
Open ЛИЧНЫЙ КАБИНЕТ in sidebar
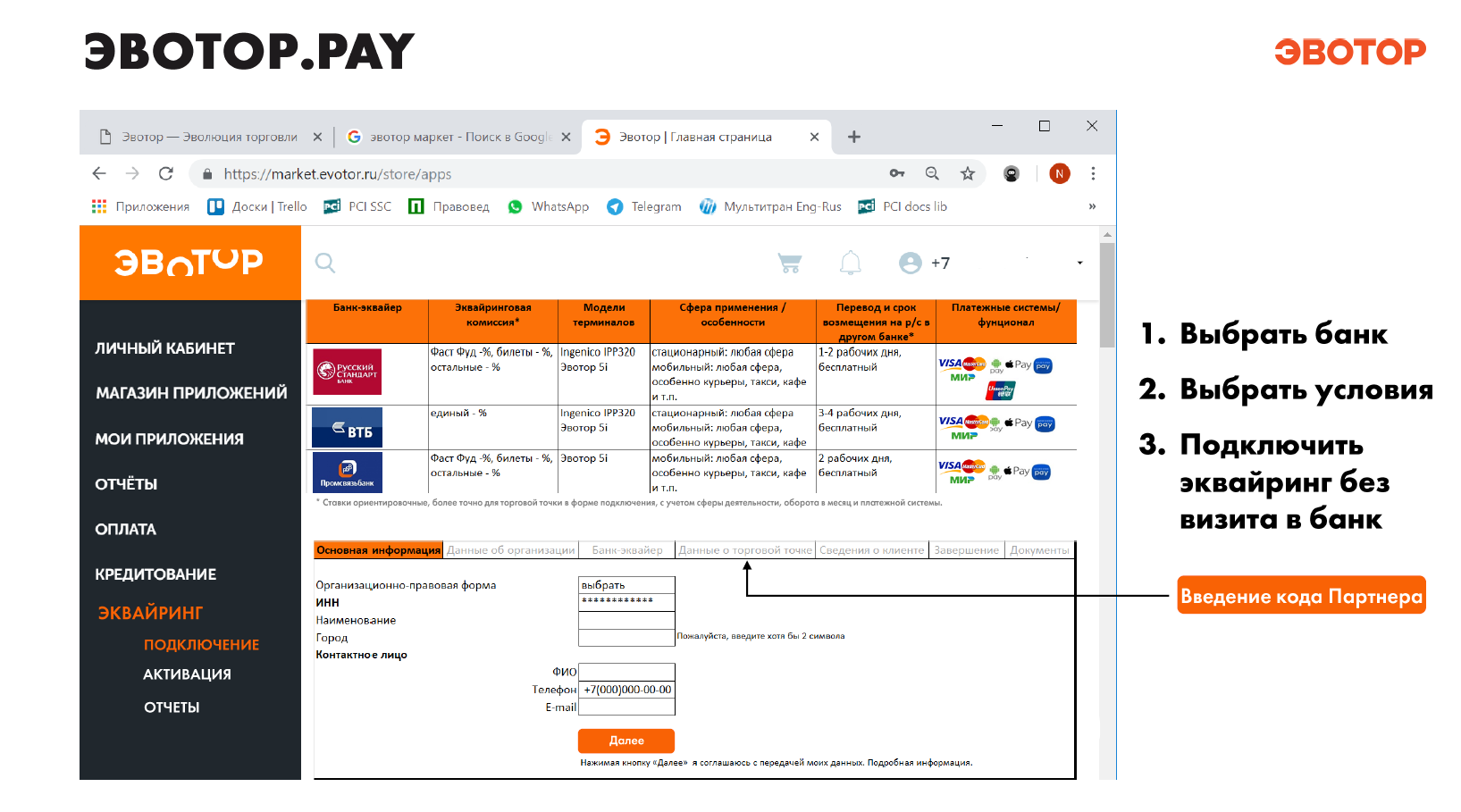[x=165, y=348]
